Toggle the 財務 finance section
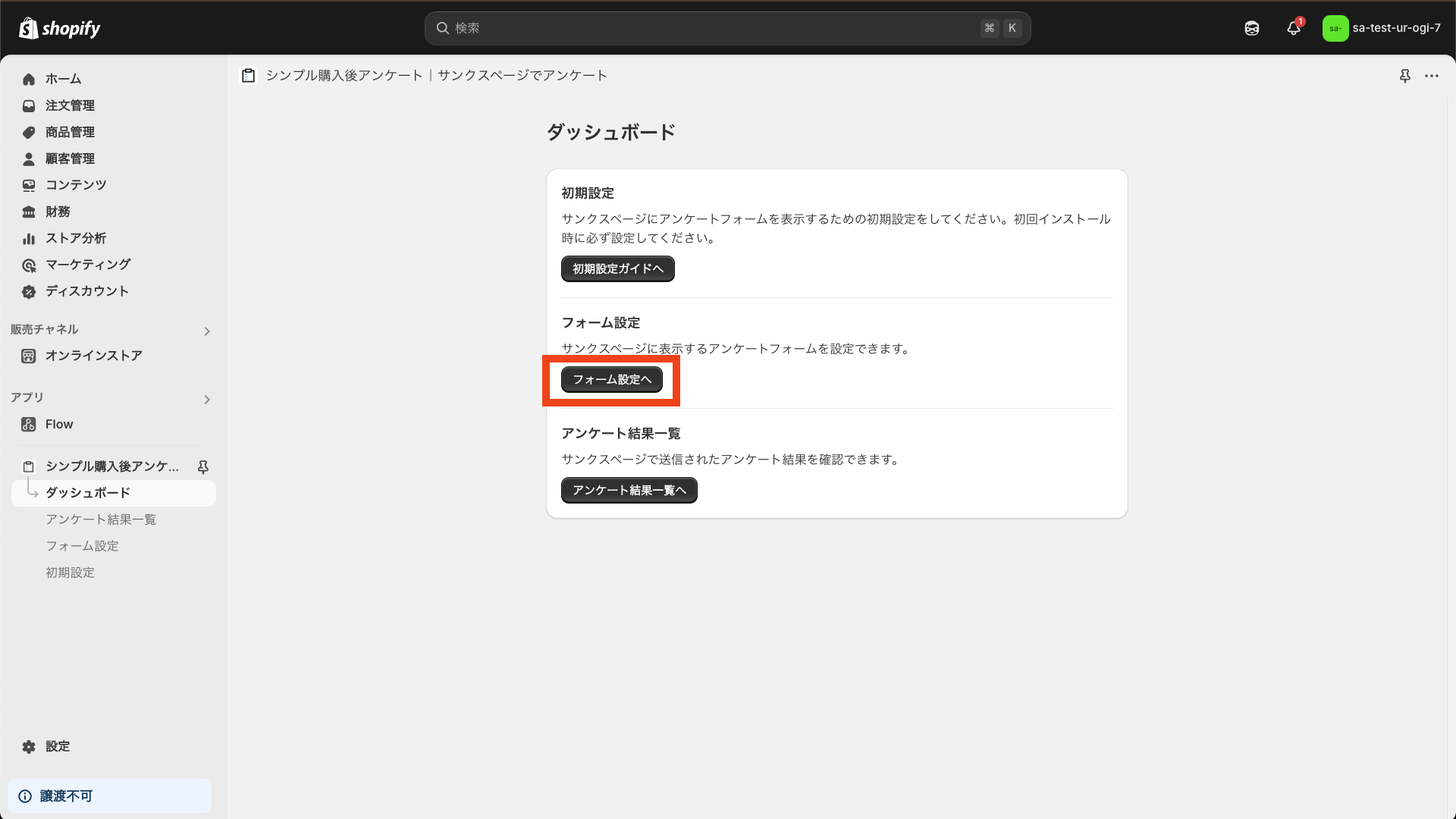Viewport: 1456px width, 819px height. 56,212
